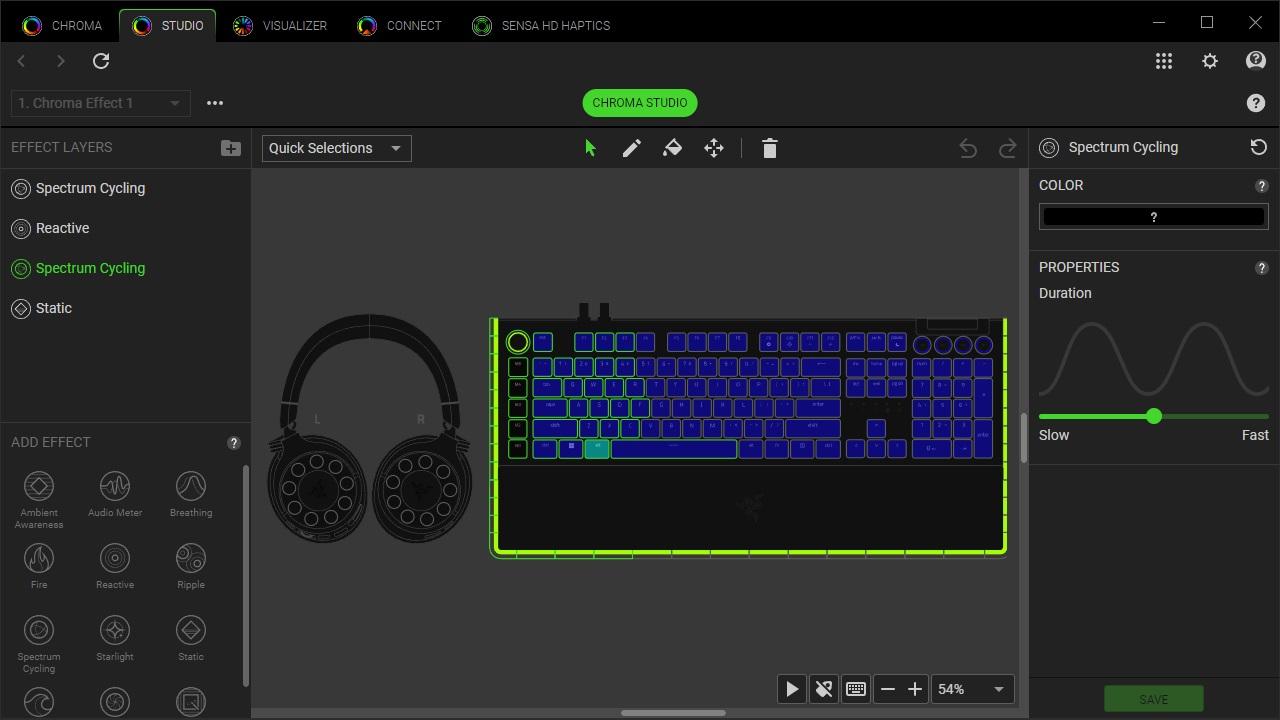Image resolution: width=1280 pixels, height=720 pixels.
Task: Open help for ADD EFFECT section
Action: pyautogui.click(x=234, y=443)
